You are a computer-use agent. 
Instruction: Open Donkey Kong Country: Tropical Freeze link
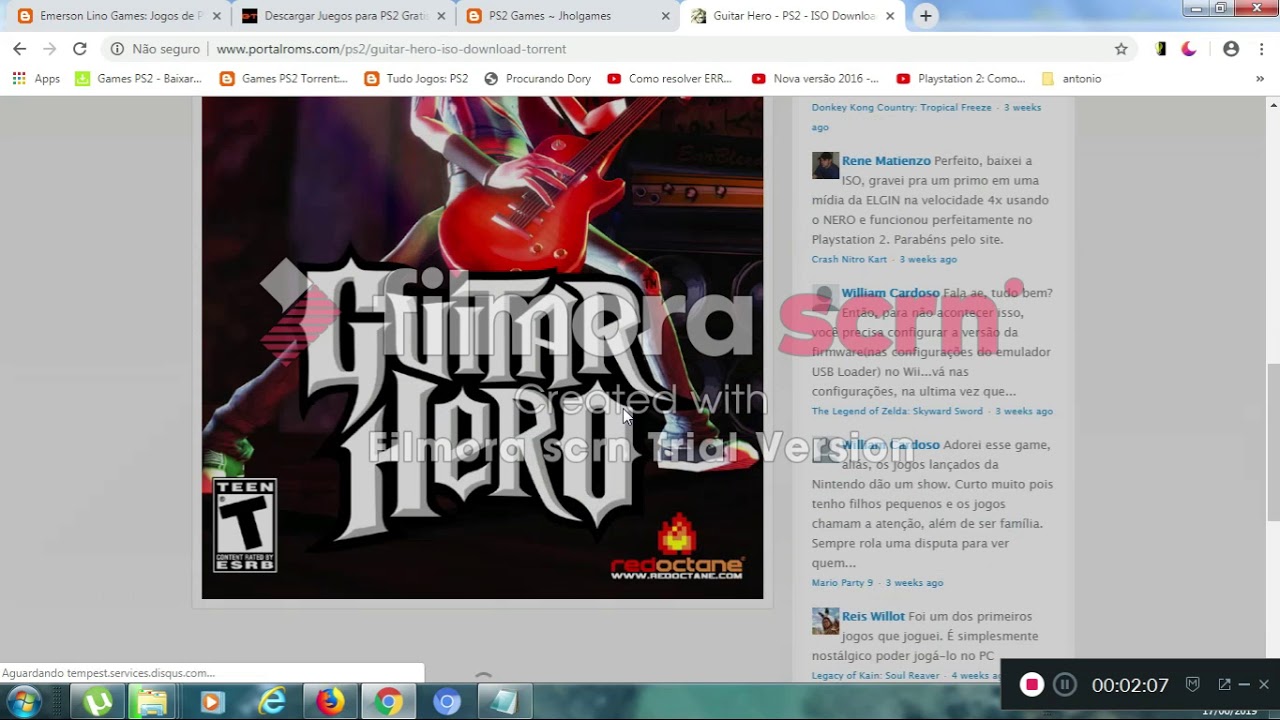(901, 107)
